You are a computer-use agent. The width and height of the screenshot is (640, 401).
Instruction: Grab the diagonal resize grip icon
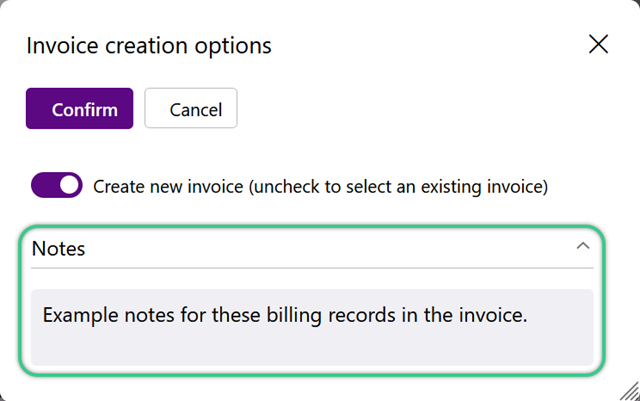point(629,391)
